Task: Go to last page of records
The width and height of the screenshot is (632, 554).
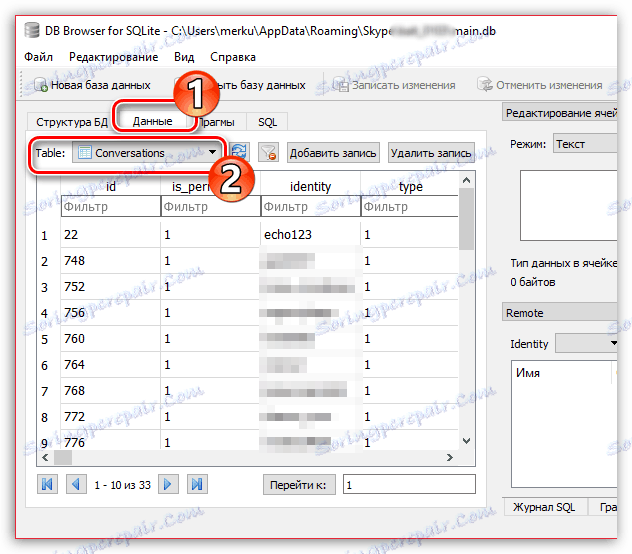Action: 197,484
